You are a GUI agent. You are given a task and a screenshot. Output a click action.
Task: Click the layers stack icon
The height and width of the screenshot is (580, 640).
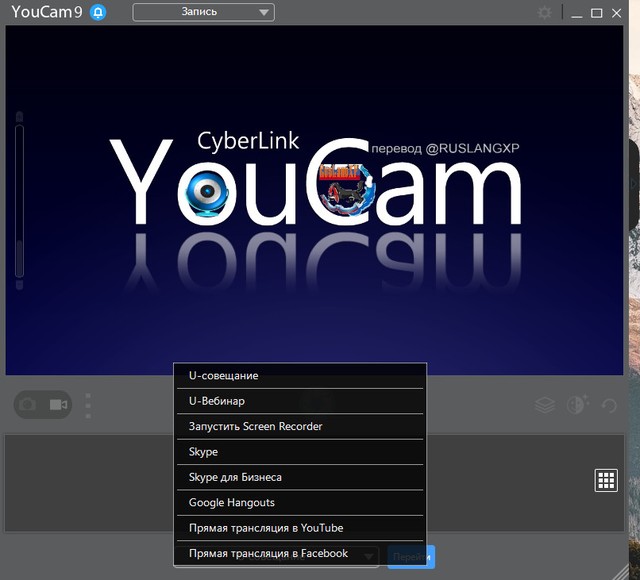click(544, 405)
